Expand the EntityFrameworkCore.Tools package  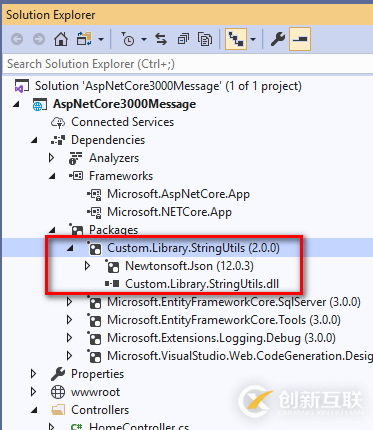coord(70,320)
